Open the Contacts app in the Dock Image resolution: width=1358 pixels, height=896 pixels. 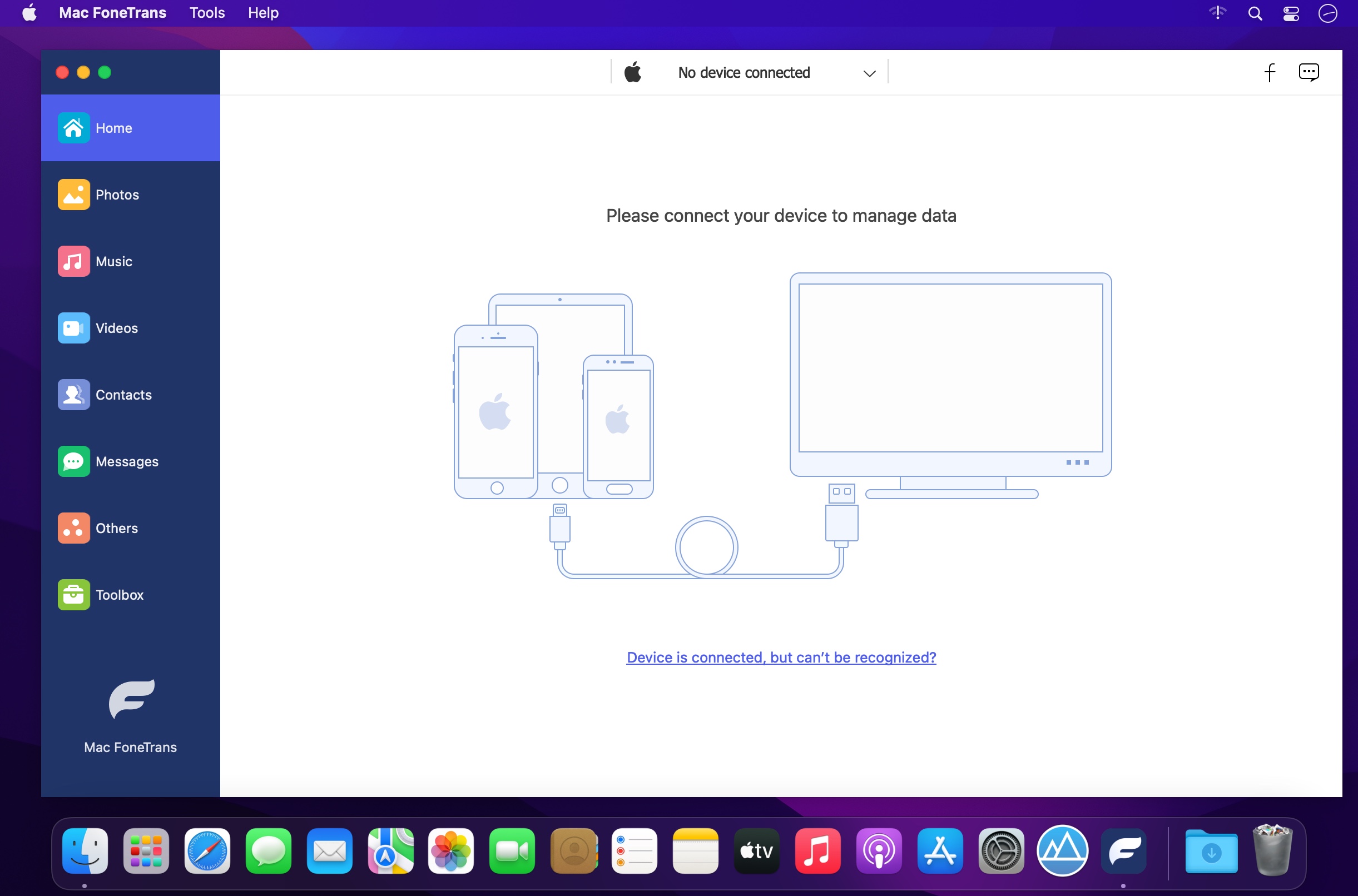pyautogui.click(x=573, y=851)
